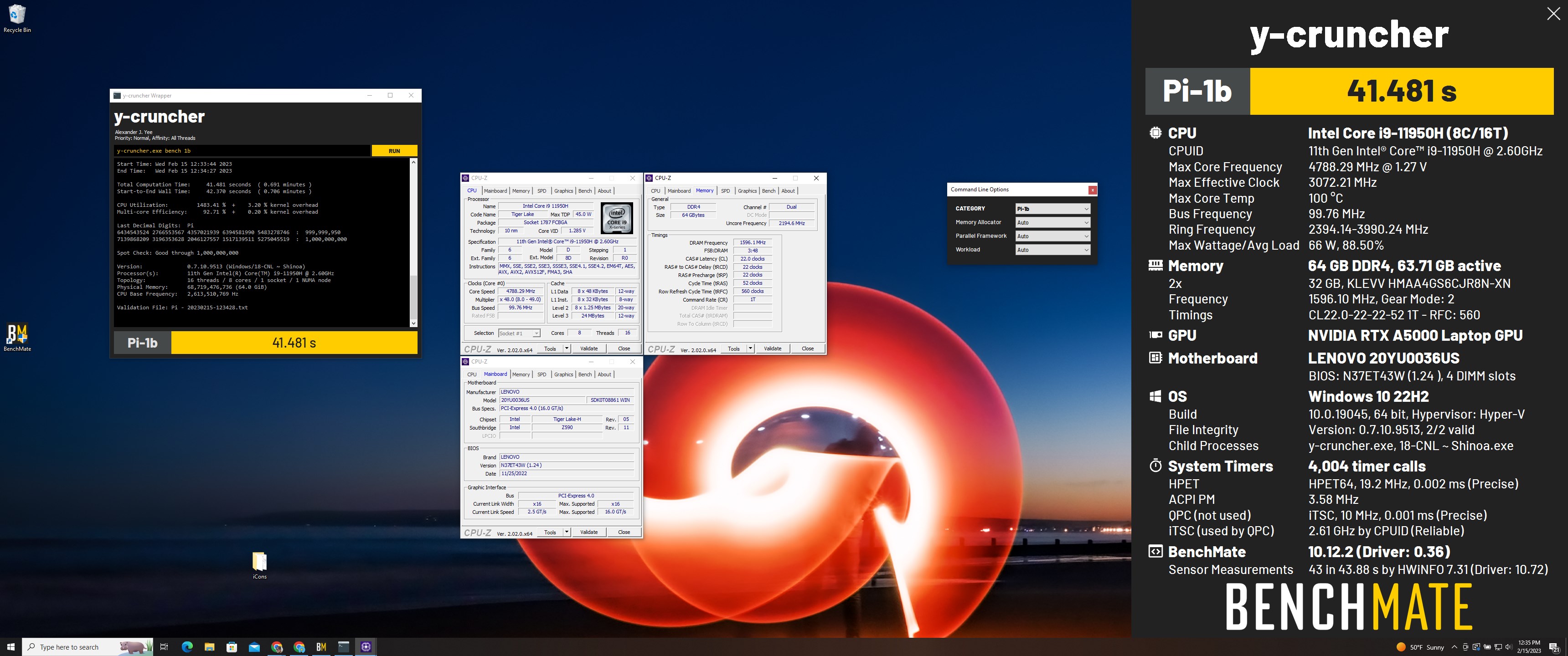The image size is (1568, 656).
Task: Open Task View from the taskbar
Action: 164,647
